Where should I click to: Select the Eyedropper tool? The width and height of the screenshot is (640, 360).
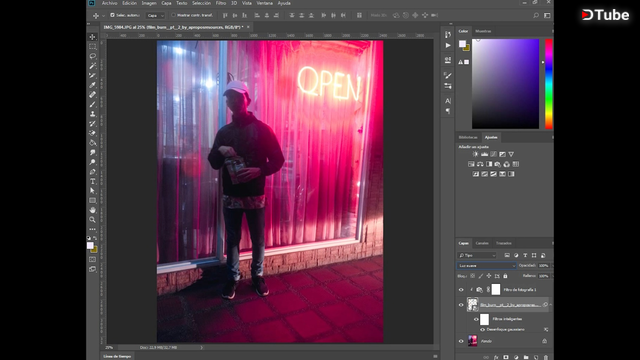[93, 85]
